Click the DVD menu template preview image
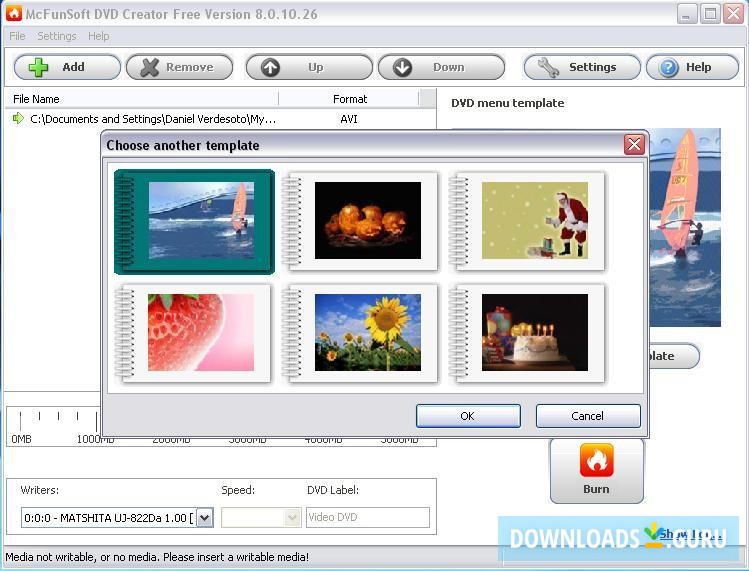Image resolution: width=749 pixels, height=571 pixels. pyautogui.click(x=685, y=227)
